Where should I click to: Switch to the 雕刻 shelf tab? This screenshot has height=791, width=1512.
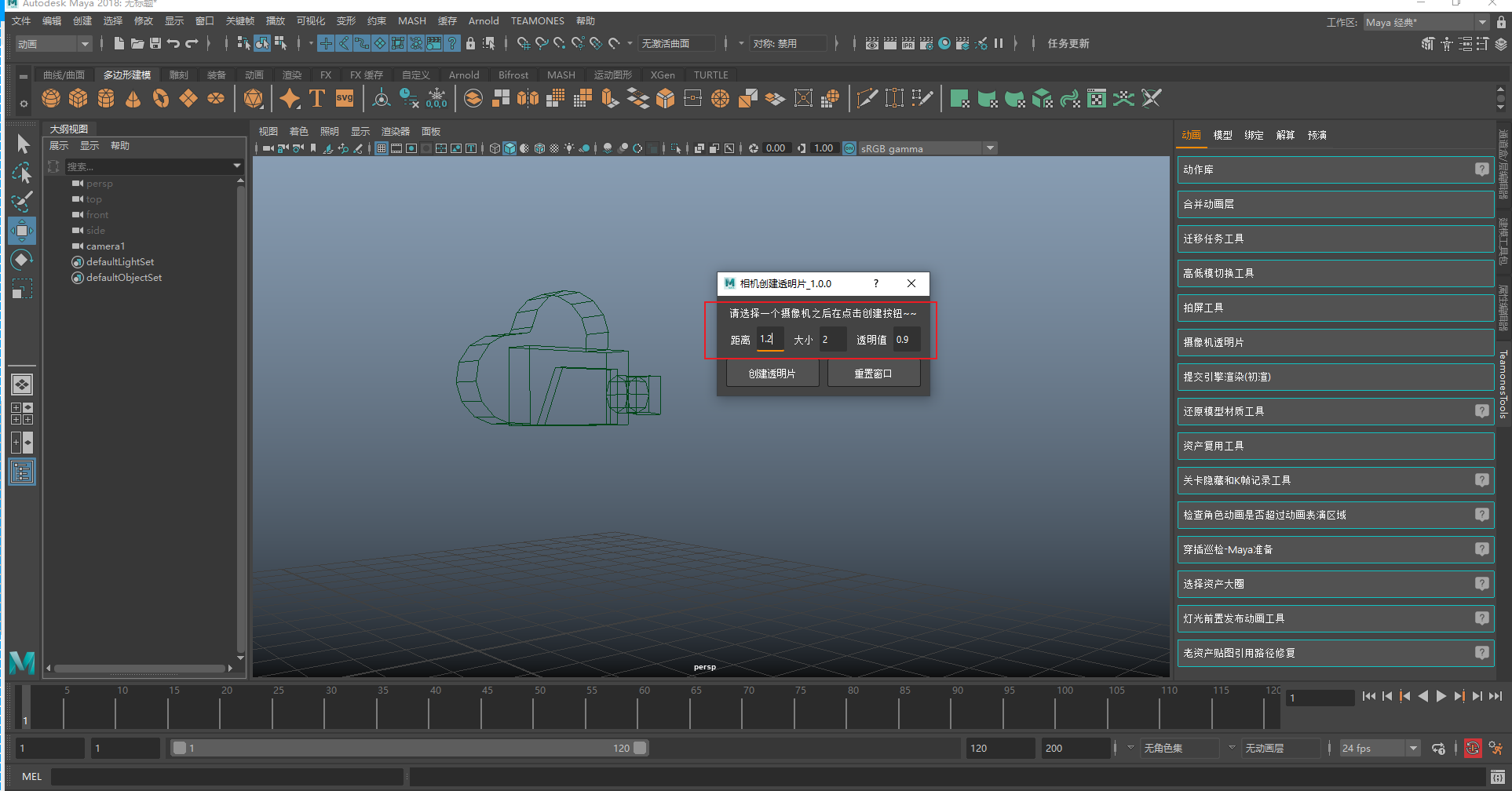point(179,75)
